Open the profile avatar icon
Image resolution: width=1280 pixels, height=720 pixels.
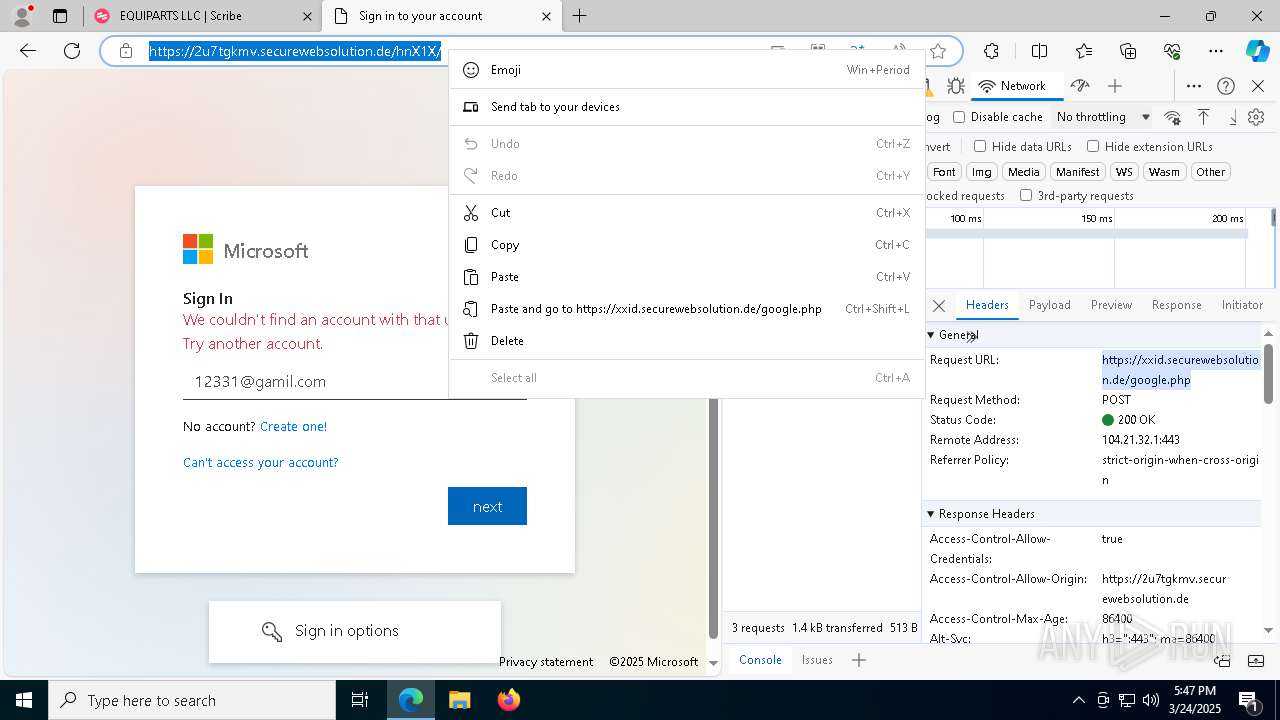(21, 16)
